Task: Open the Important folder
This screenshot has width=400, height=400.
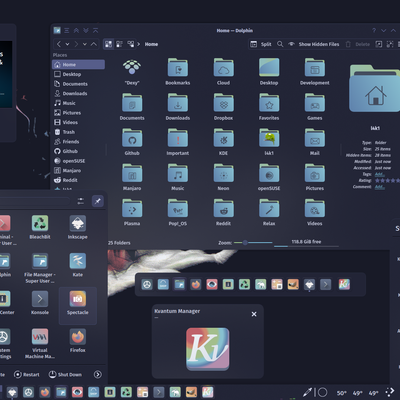Action: [178, 142]
